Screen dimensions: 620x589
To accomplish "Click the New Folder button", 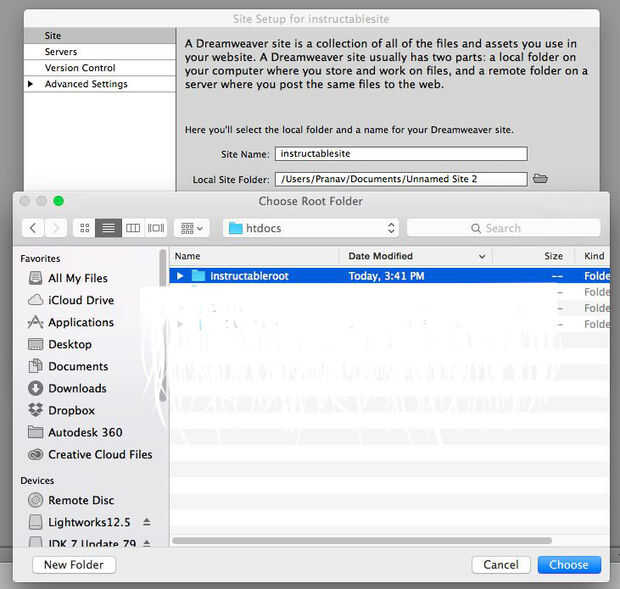I will click(74, 565).
